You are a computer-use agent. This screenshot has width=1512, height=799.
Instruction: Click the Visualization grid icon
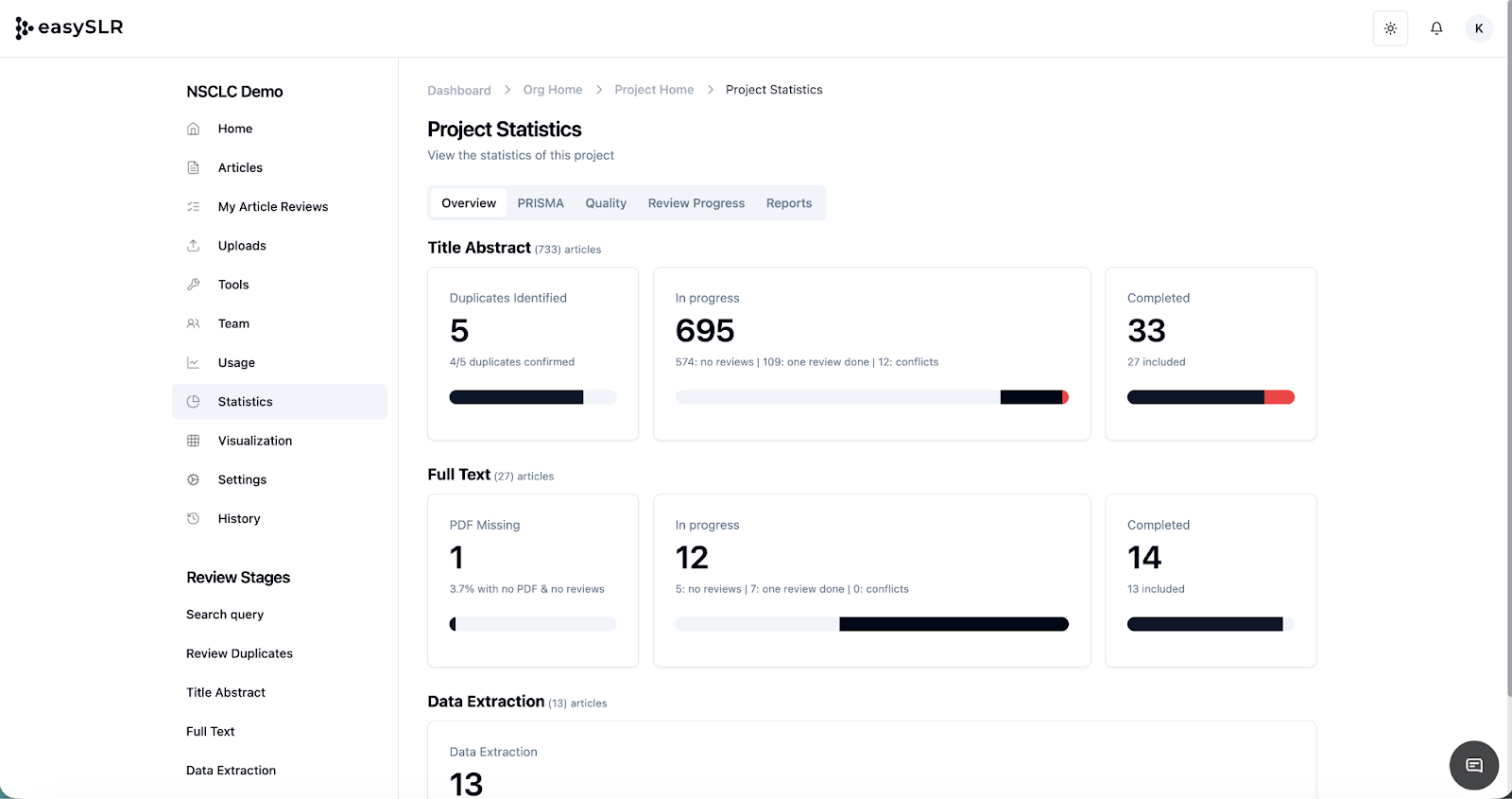pyautogui.click(x=194, y=441)
